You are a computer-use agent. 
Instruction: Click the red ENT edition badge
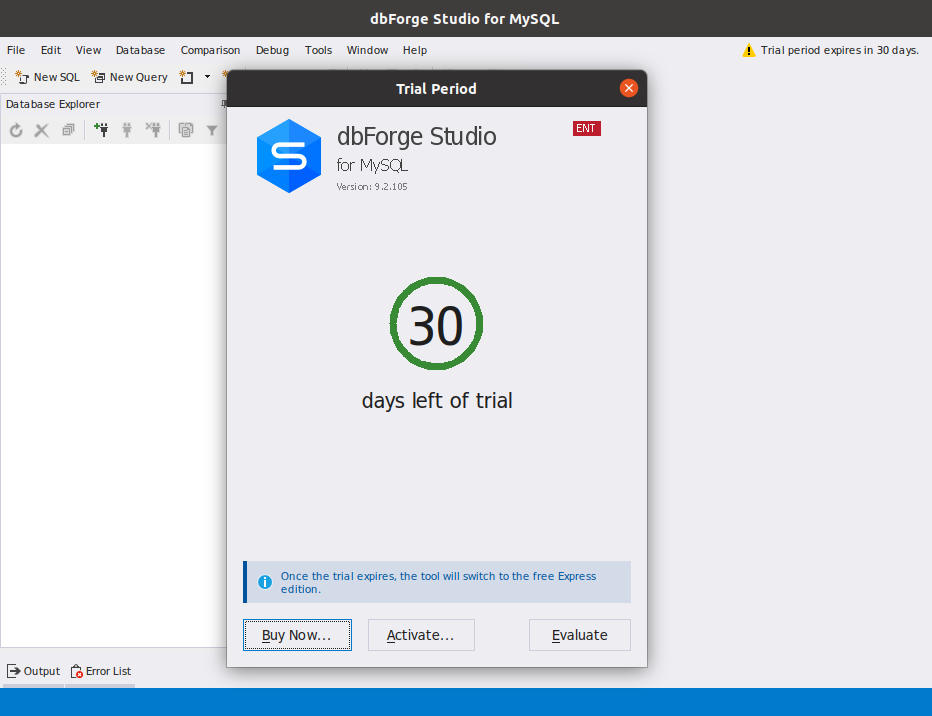click(587, 128)
